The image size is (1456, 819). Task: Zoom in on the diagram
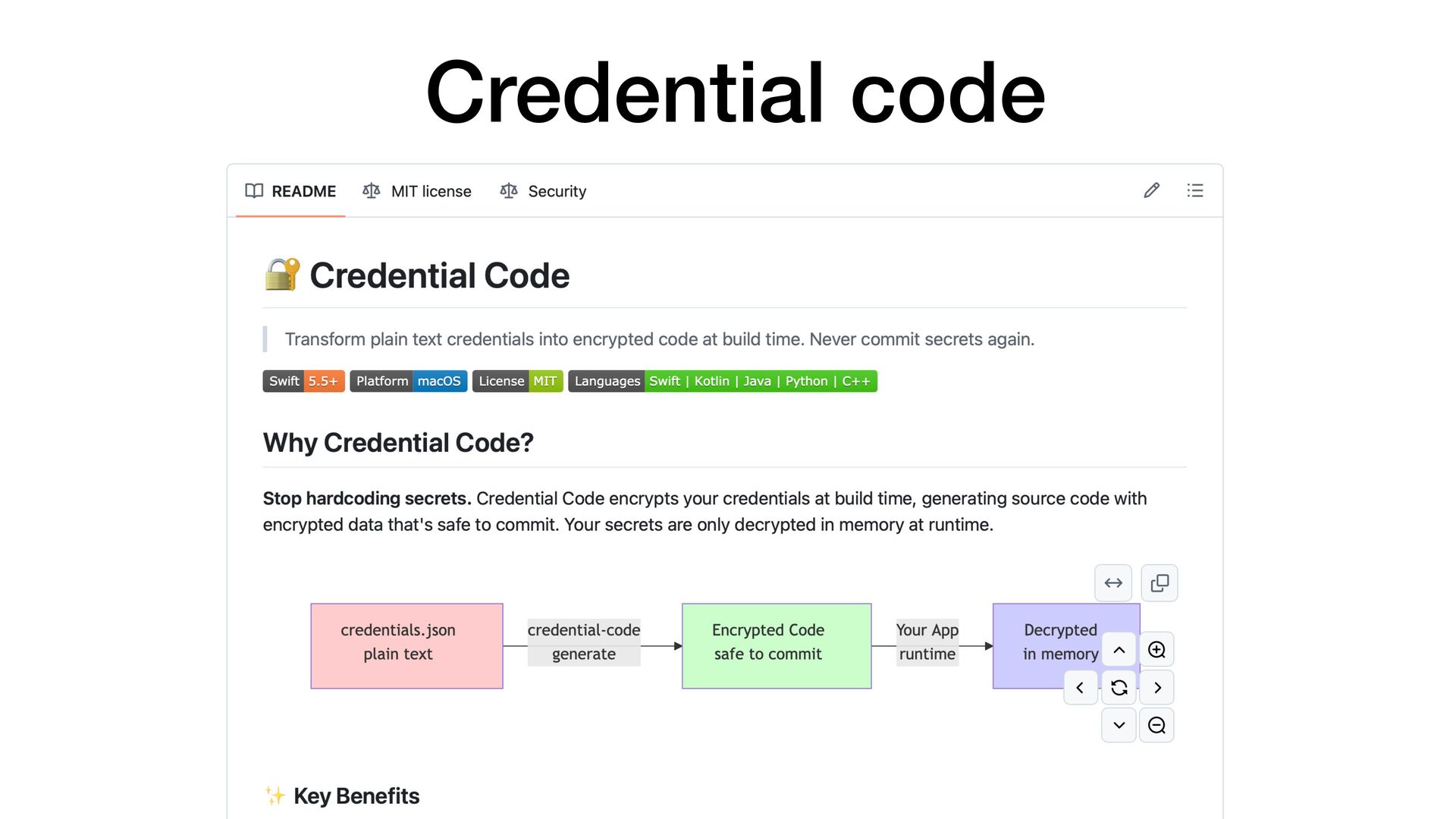pos(1156,650)
